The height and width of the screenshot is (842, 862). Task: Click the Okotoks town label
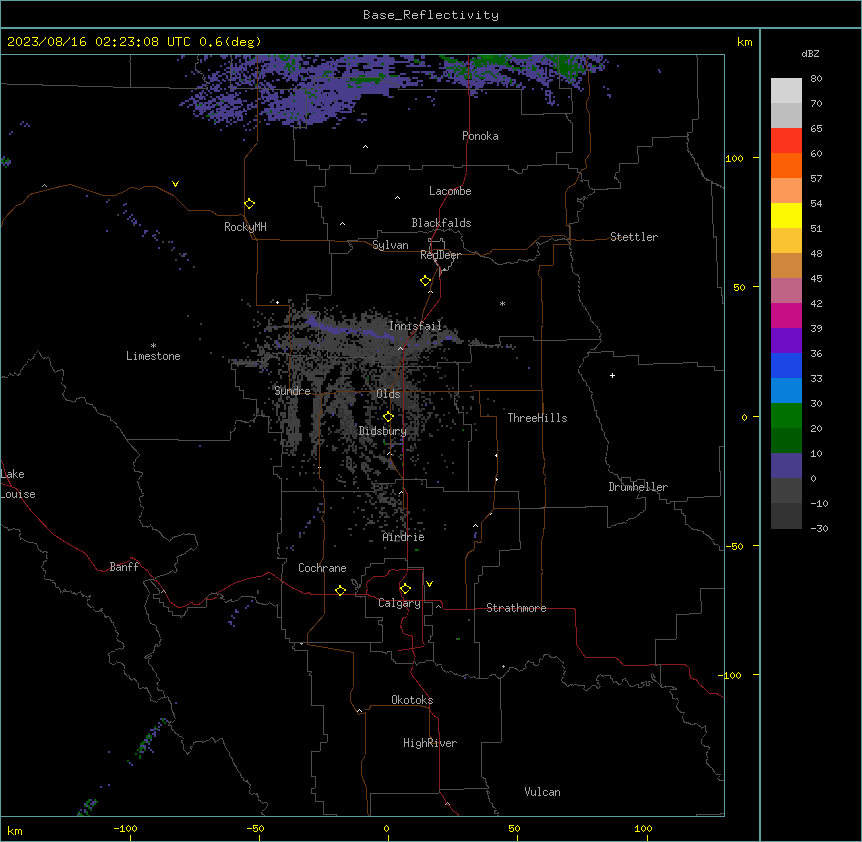pyautogui.click(x=412, y=700)
